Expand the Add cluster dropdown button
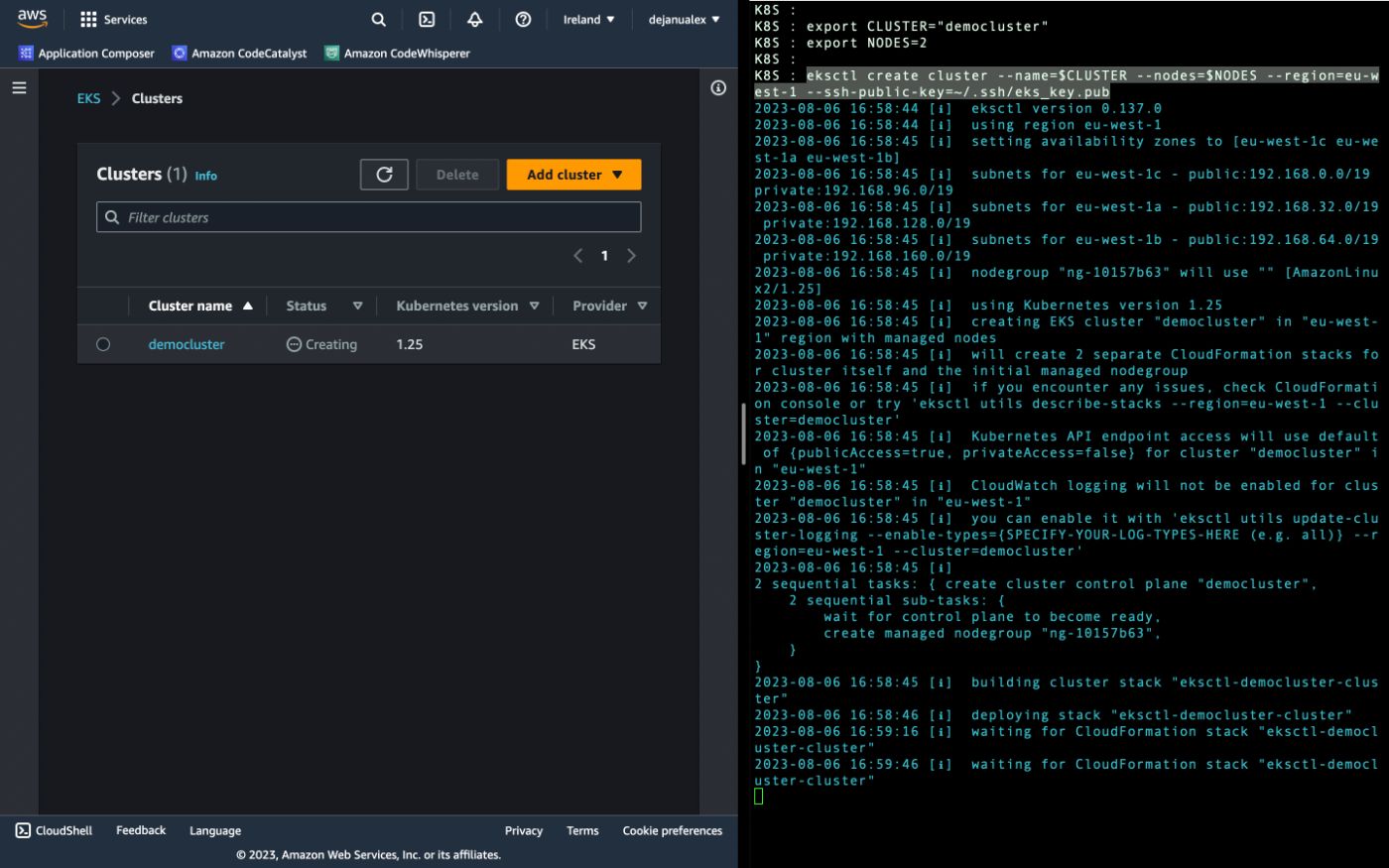The height and width of the screenshot is (868, 1389). (573, 175)
